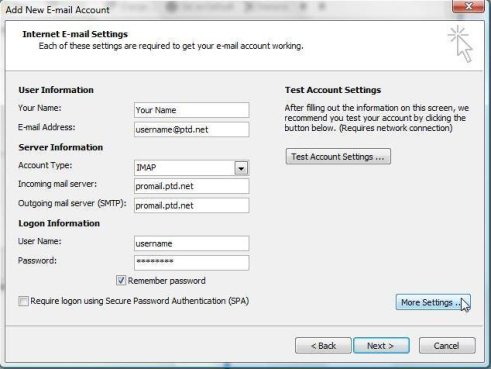Open More Settings button

click(433, 302)
